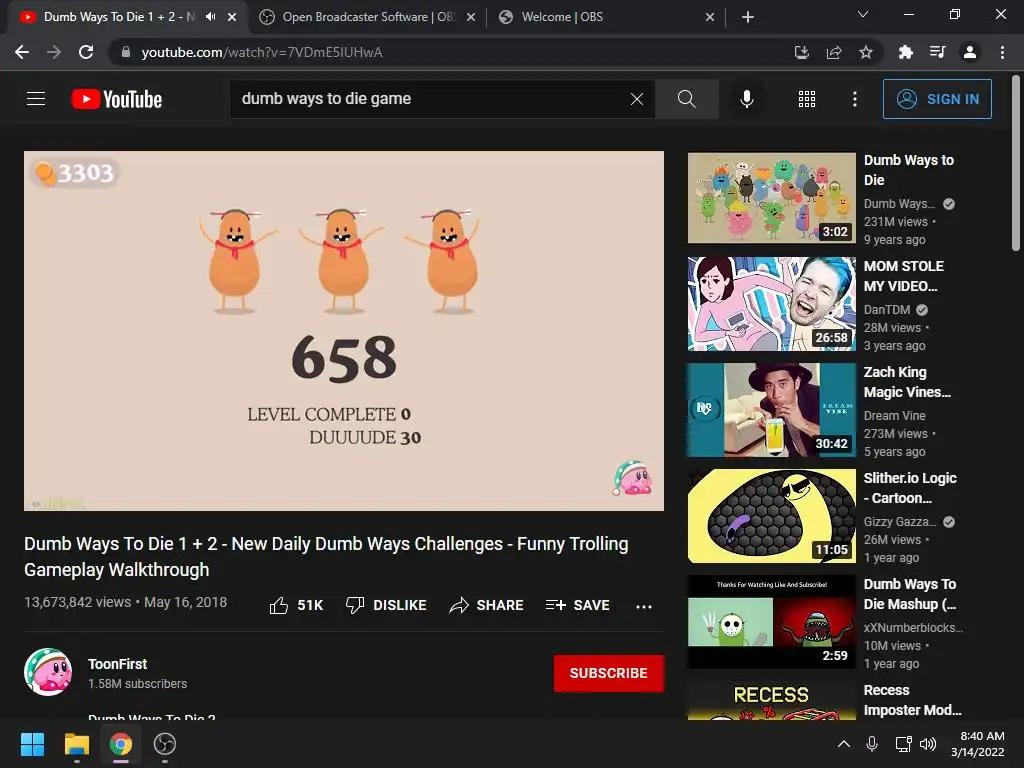Open OBS Studio from taskbar

point(165,744)
